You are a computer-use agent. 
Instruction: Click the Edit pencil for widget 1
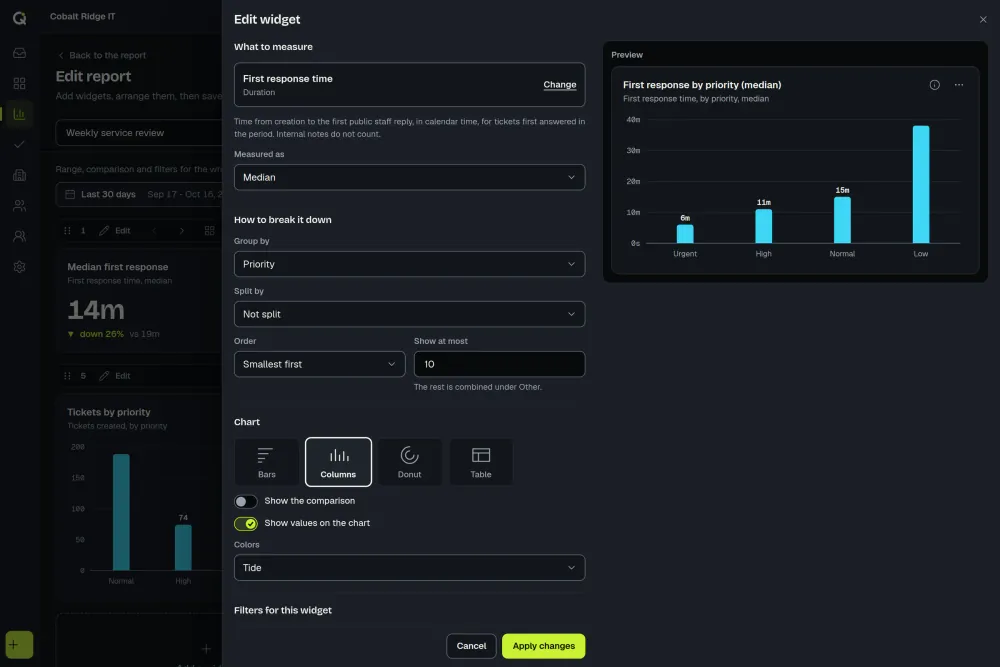pyautogui.click(x=115, y=231)
